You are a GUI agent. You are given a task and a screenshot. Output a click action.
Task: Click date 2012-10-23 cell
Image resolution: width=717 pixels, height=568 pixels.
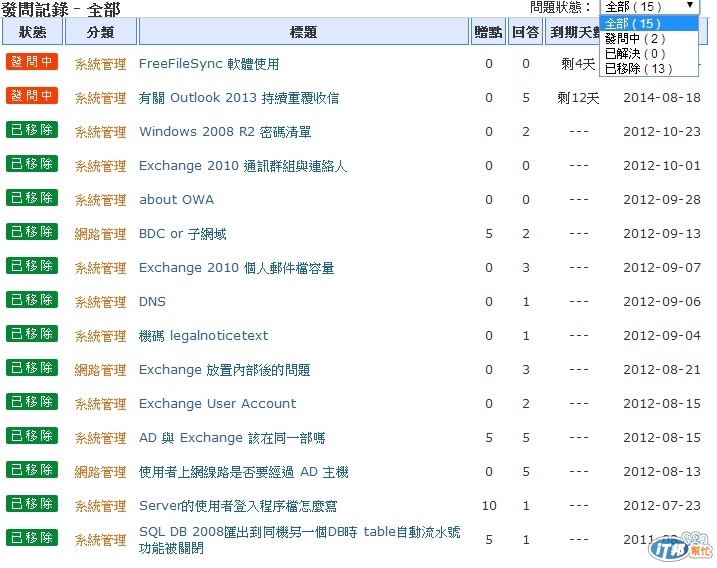[x=662, y=132]
